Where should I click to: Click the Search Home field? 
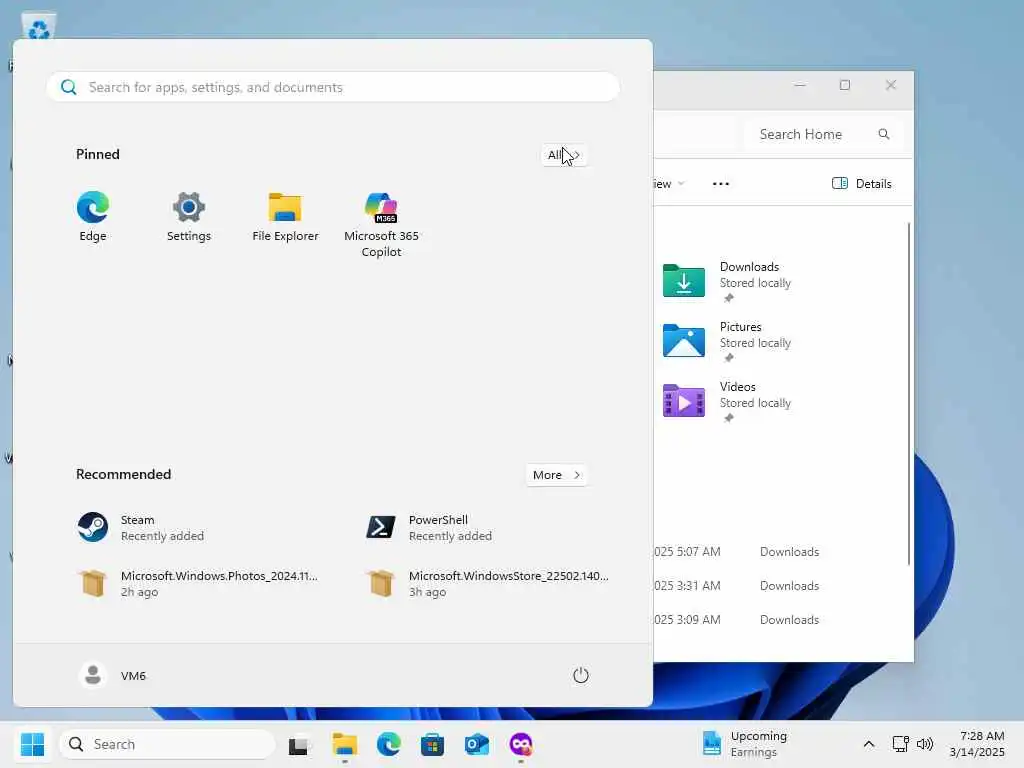[824, 134]
